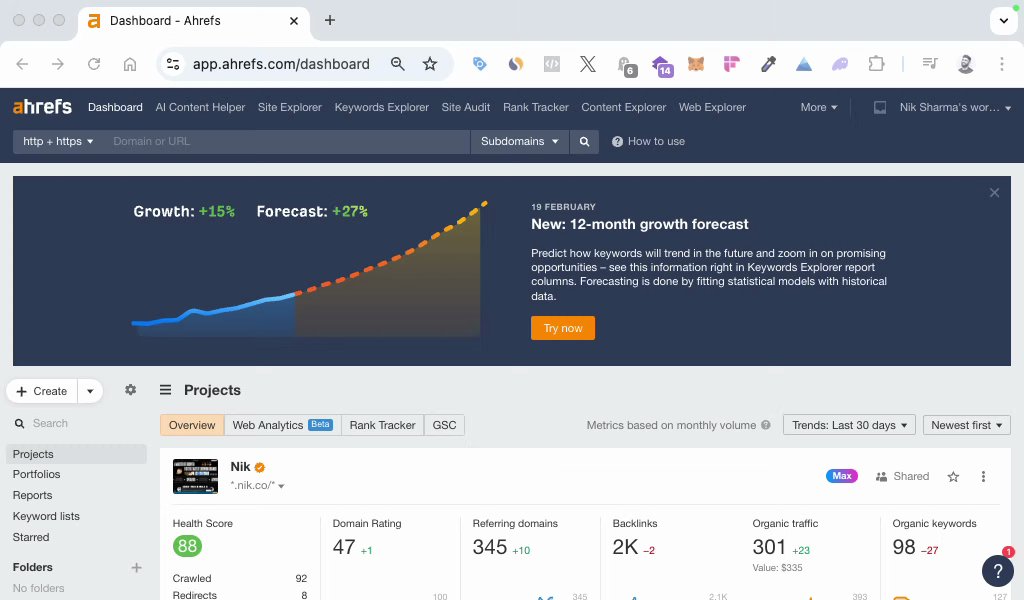Click the browser profile avatar
This screenshot has width=1024, height=600.
(x=965, y=64)
